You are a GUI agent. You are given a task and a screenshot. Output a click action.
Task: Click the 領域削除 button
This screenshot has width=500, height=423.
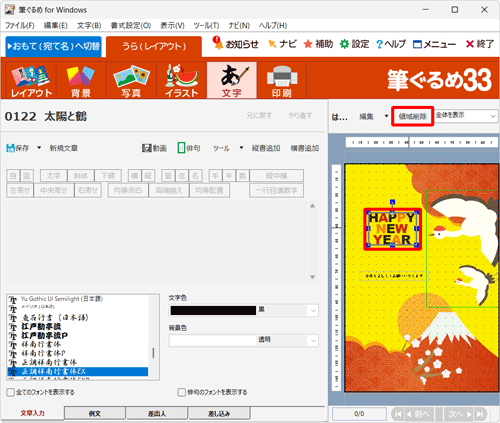point(413,116)
